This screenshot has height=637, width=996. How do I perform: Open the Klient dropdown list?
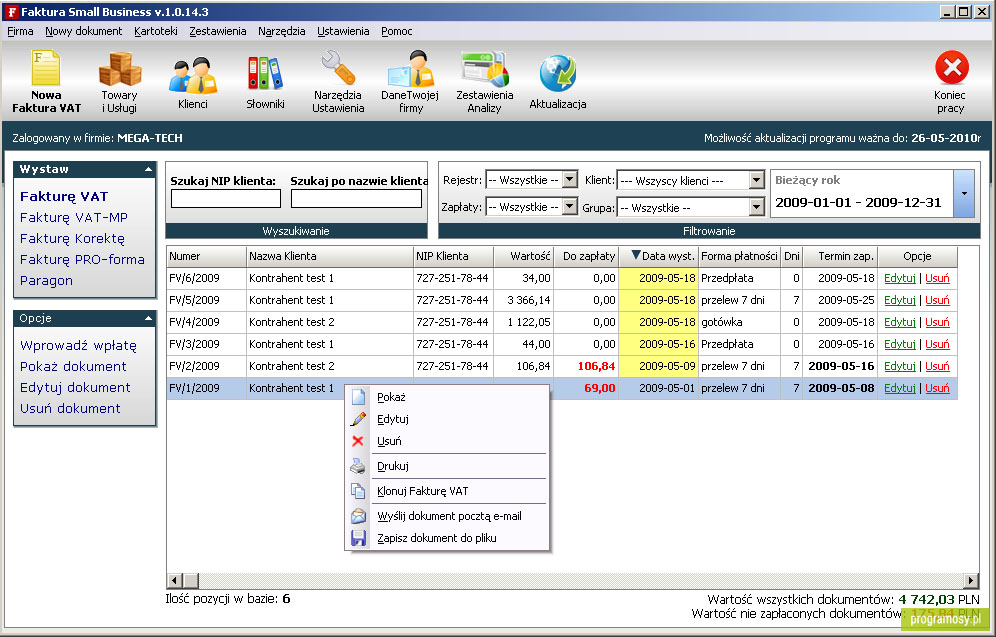[756, 180]
